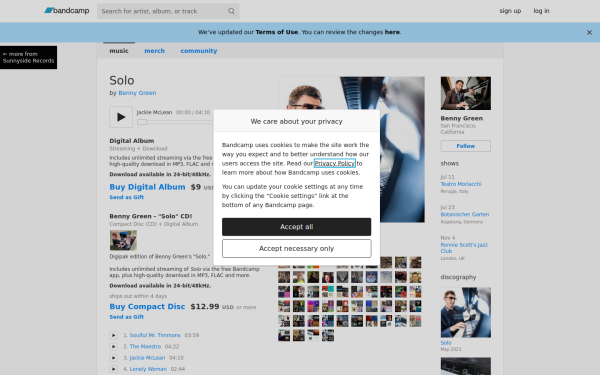Click the '$12.99' compact disc price
The width and height of the screenshot is (600, 375).
coord(205,307)
